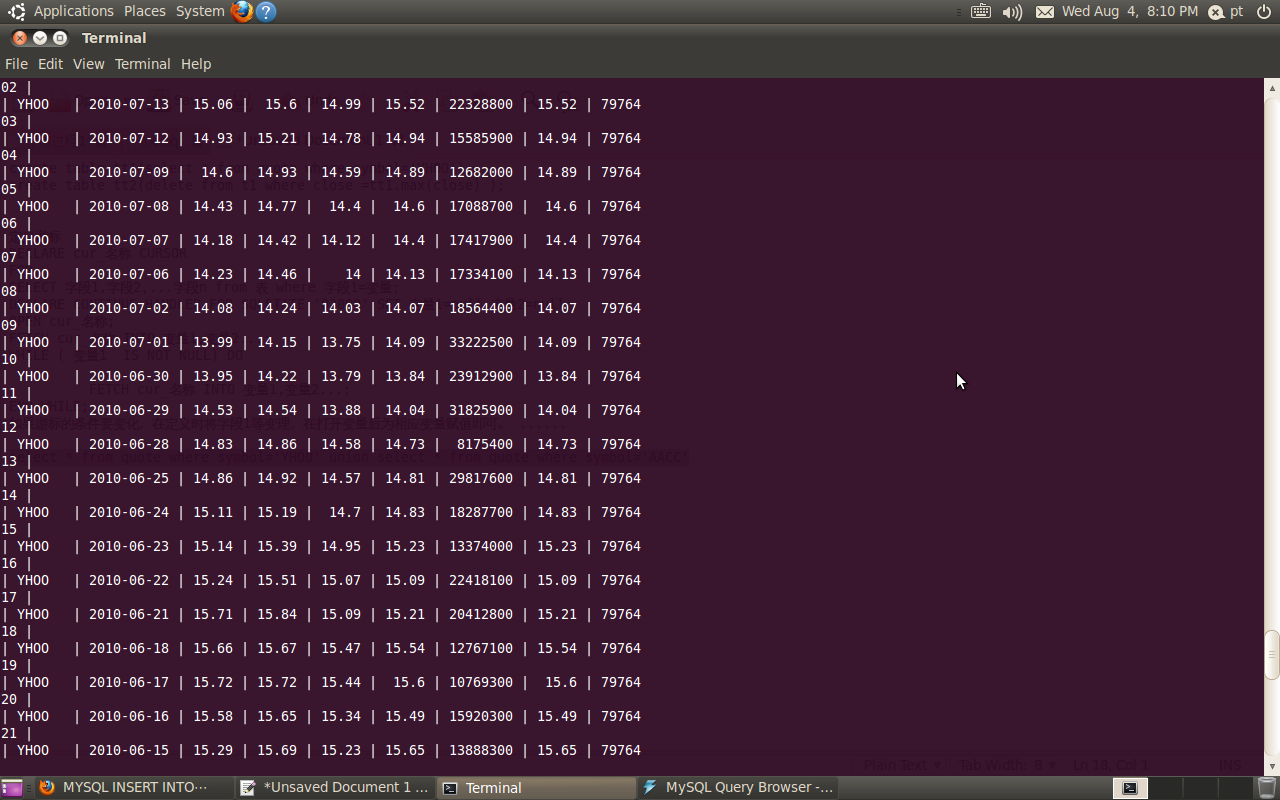
Task: Click the volume value 31825900
Action: [x=481, y=410]
